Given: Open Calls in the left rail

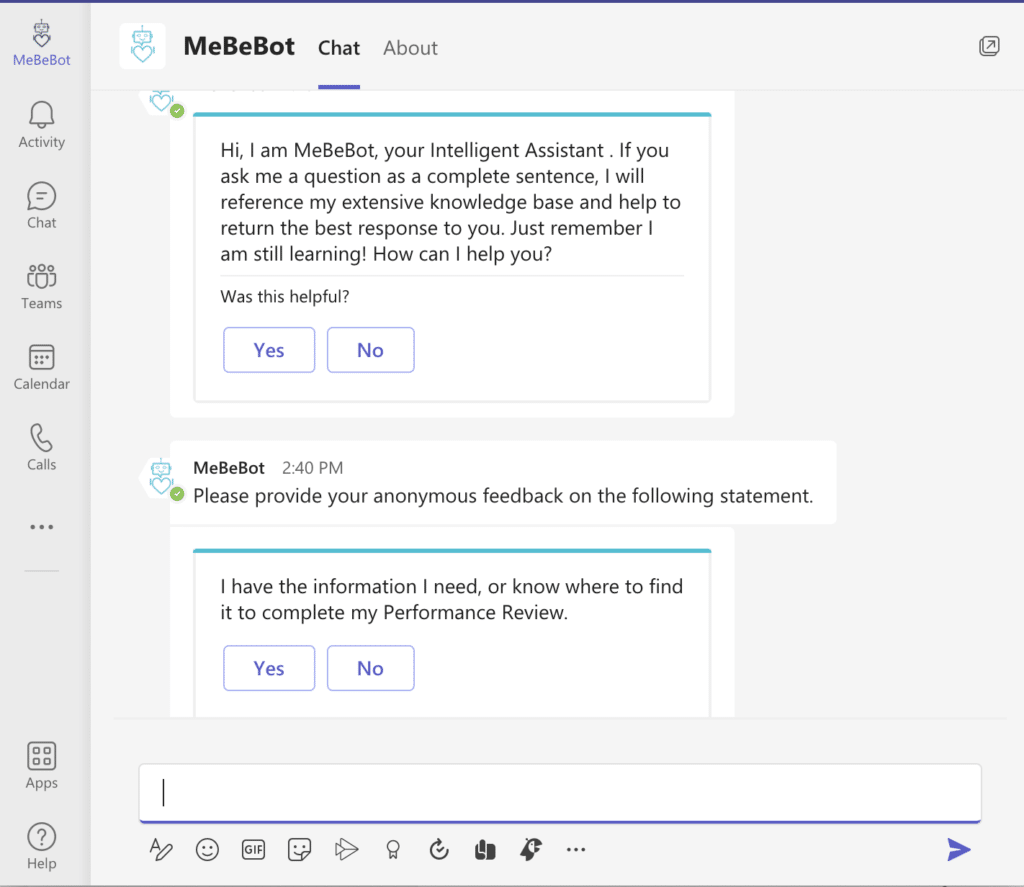Looking at the screenshot, I should coord(41,447).
